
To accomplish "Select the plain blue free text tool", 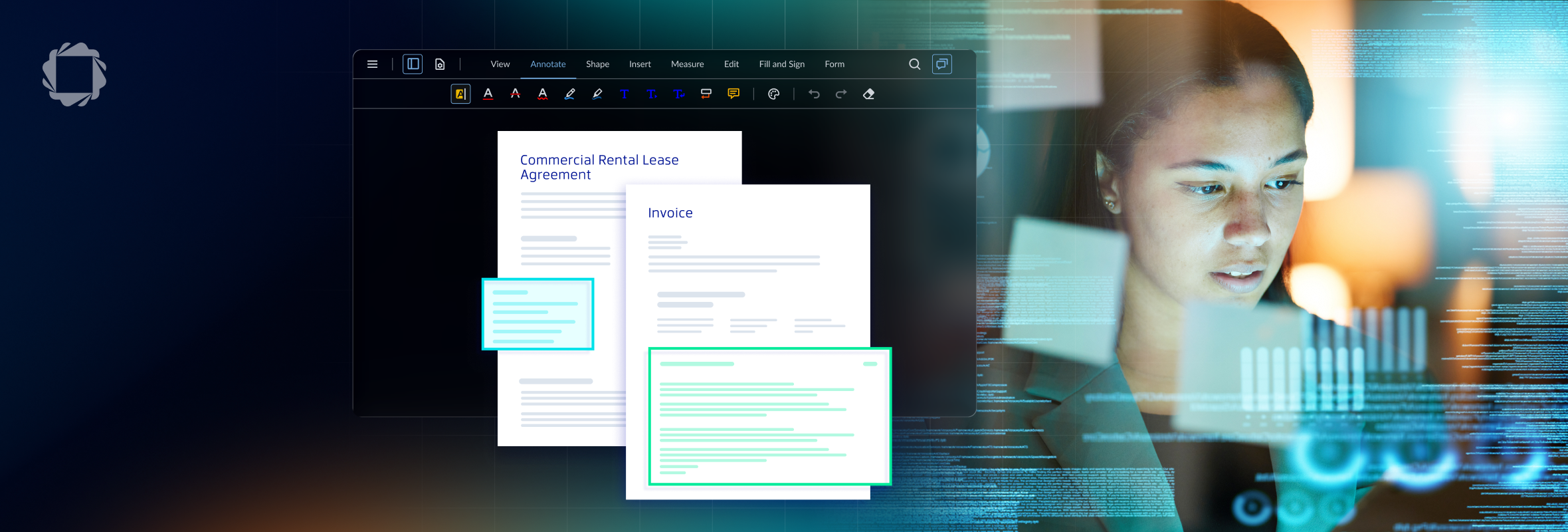I will point(625,94).
